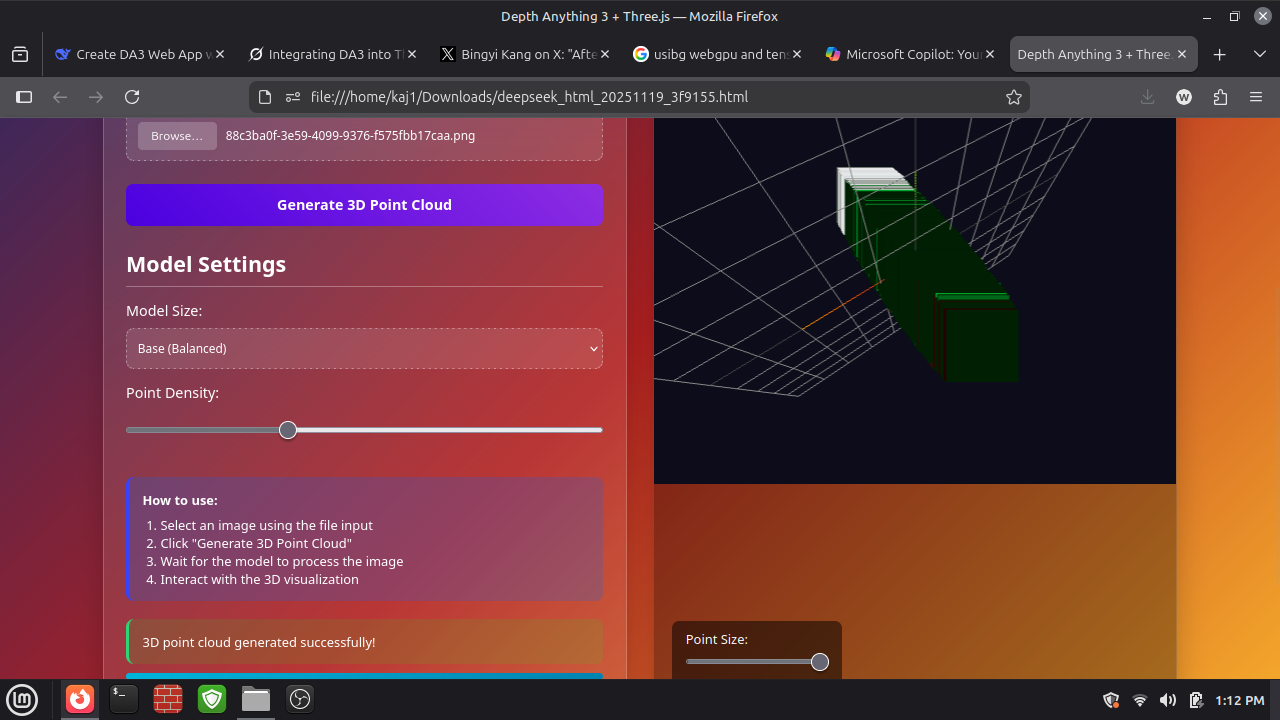Image resolution: width=1280 pixels, height=720 pixels.
Task: Reload the current page
Action: 132,97
